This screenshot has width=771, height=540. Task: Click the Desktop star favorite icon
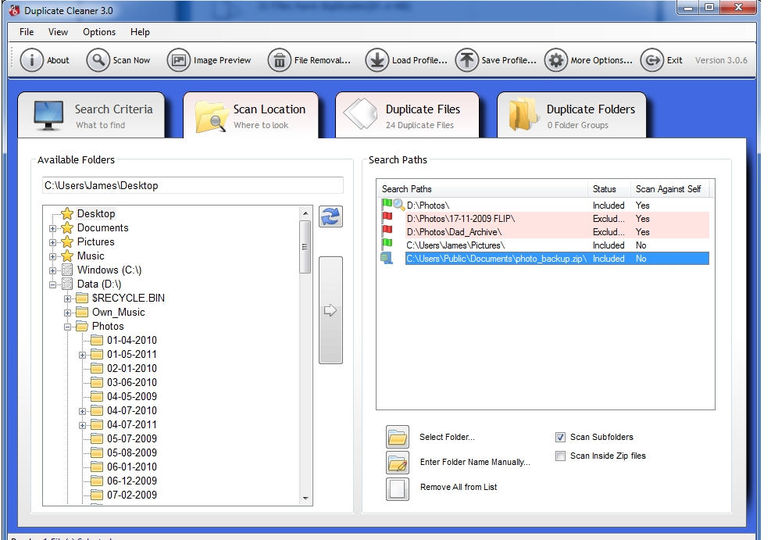(67, 213)
